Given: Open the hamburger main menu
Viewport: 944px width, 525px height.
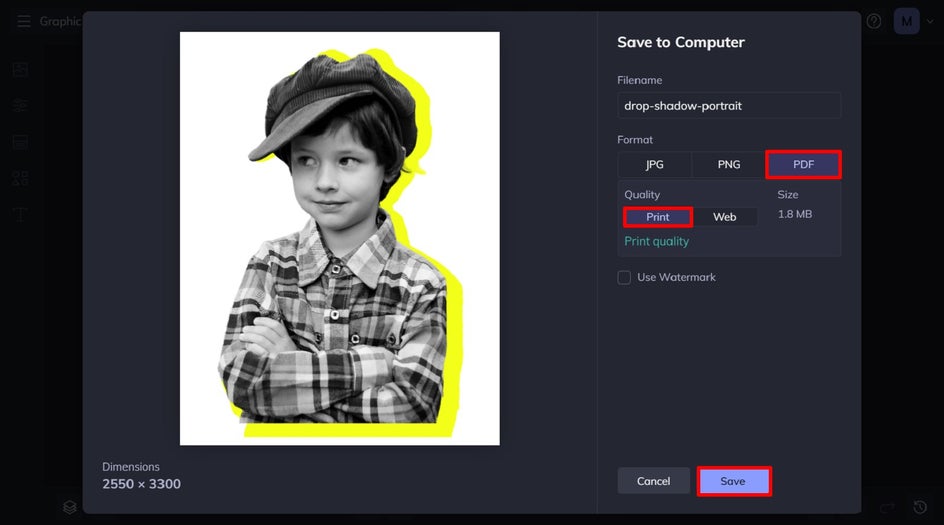Looking at the screenshot, I should coord(23,22).
